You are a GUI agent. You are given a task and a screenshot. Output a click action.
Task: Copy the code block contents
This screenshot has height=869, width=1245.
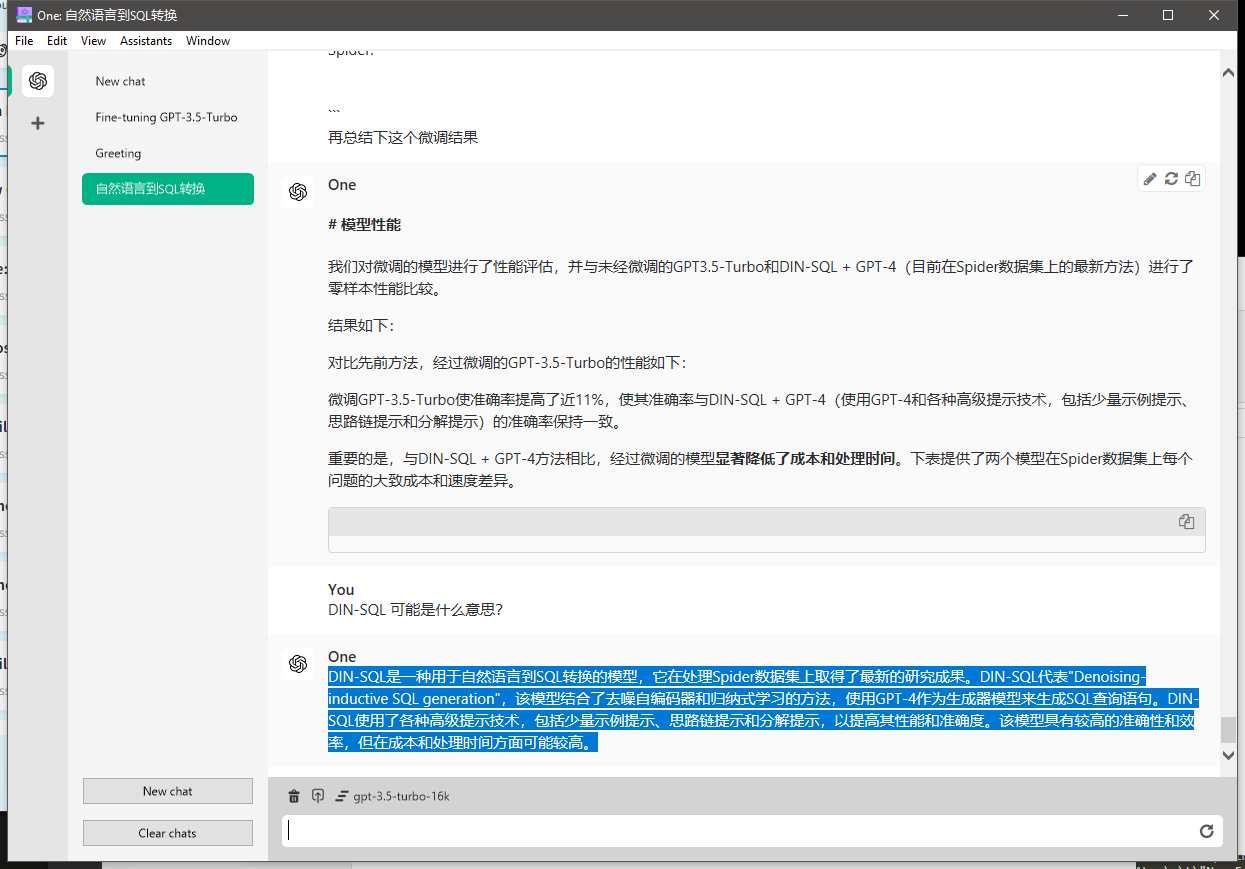[x=1187, y=521]
